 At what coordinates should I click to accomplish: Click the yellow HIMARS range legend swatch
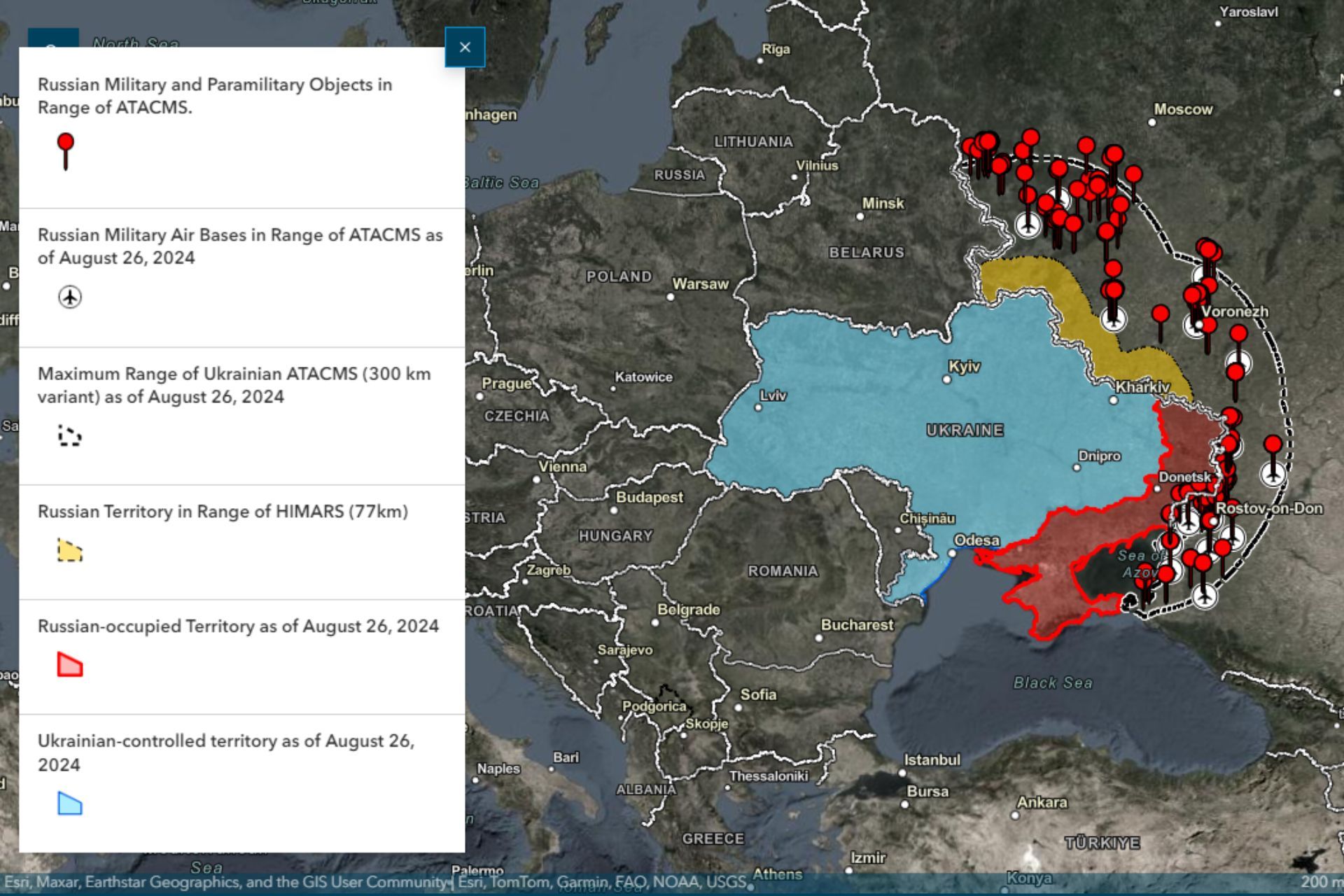click(x=69, y=550)
